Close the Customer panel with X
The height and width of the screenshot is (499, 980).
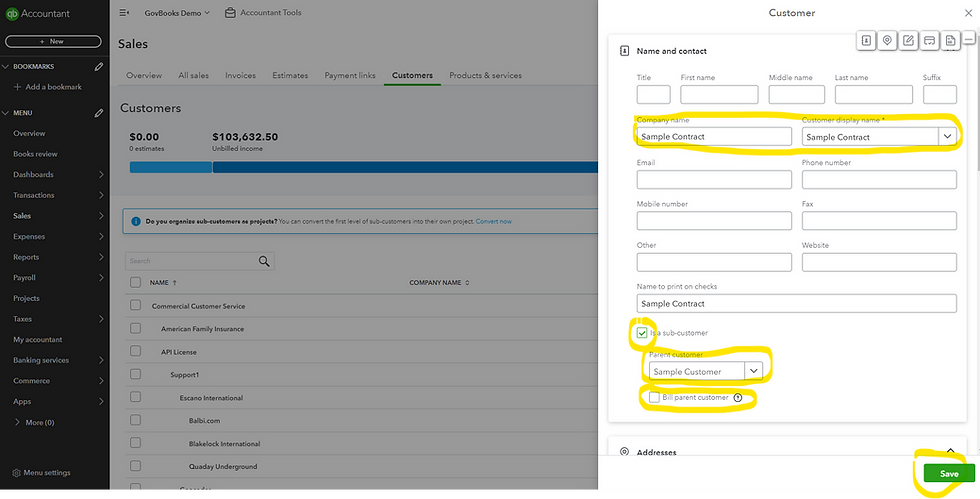(x=968, y=13)
